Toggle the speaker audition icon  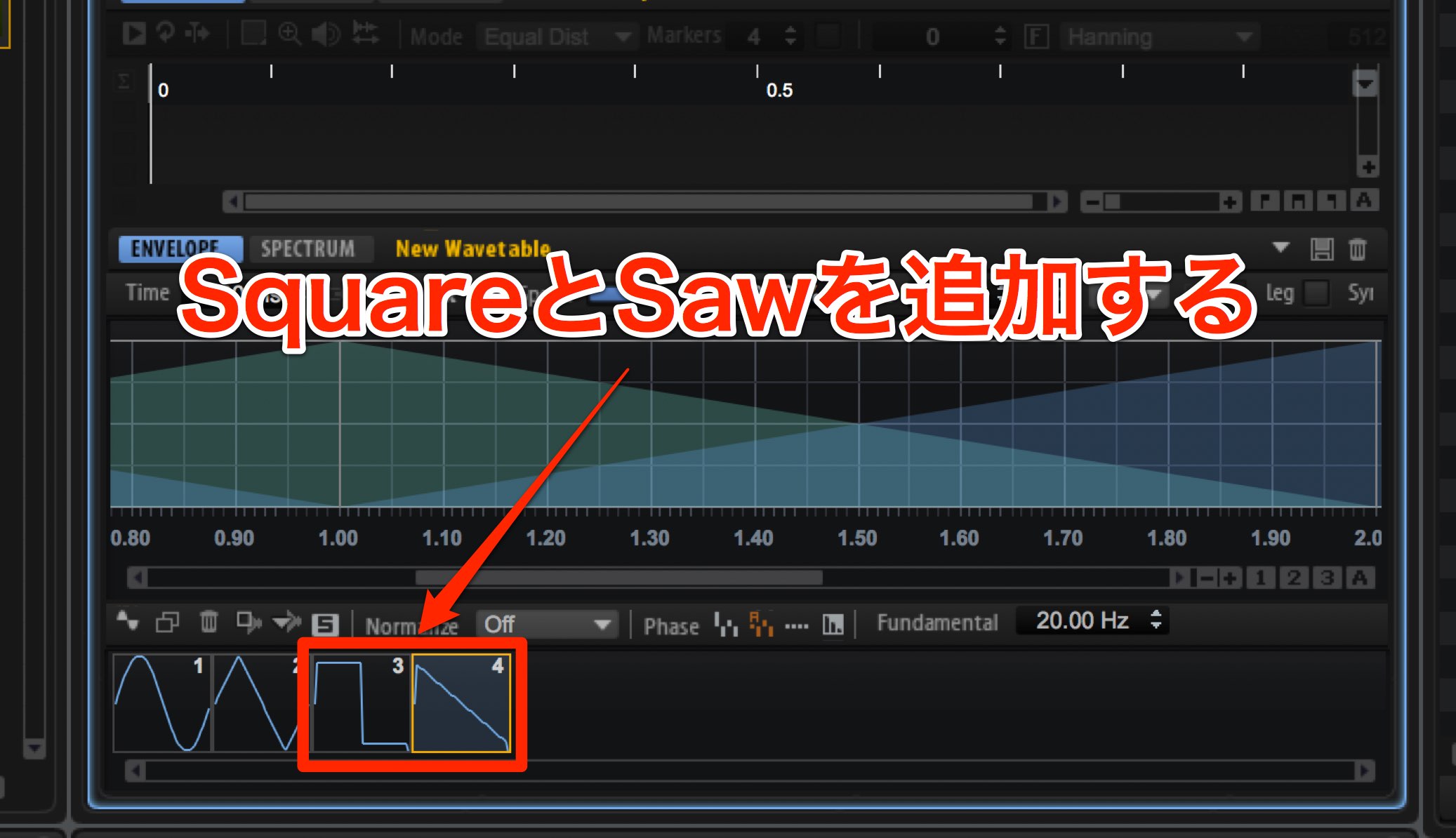coord(326,34)
